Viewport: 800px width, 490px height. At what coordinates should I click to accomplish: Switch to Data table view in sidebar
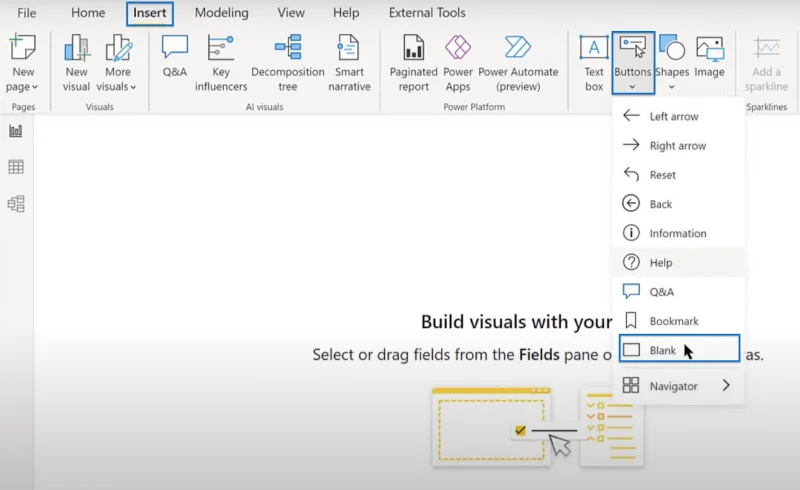[16, 167]
